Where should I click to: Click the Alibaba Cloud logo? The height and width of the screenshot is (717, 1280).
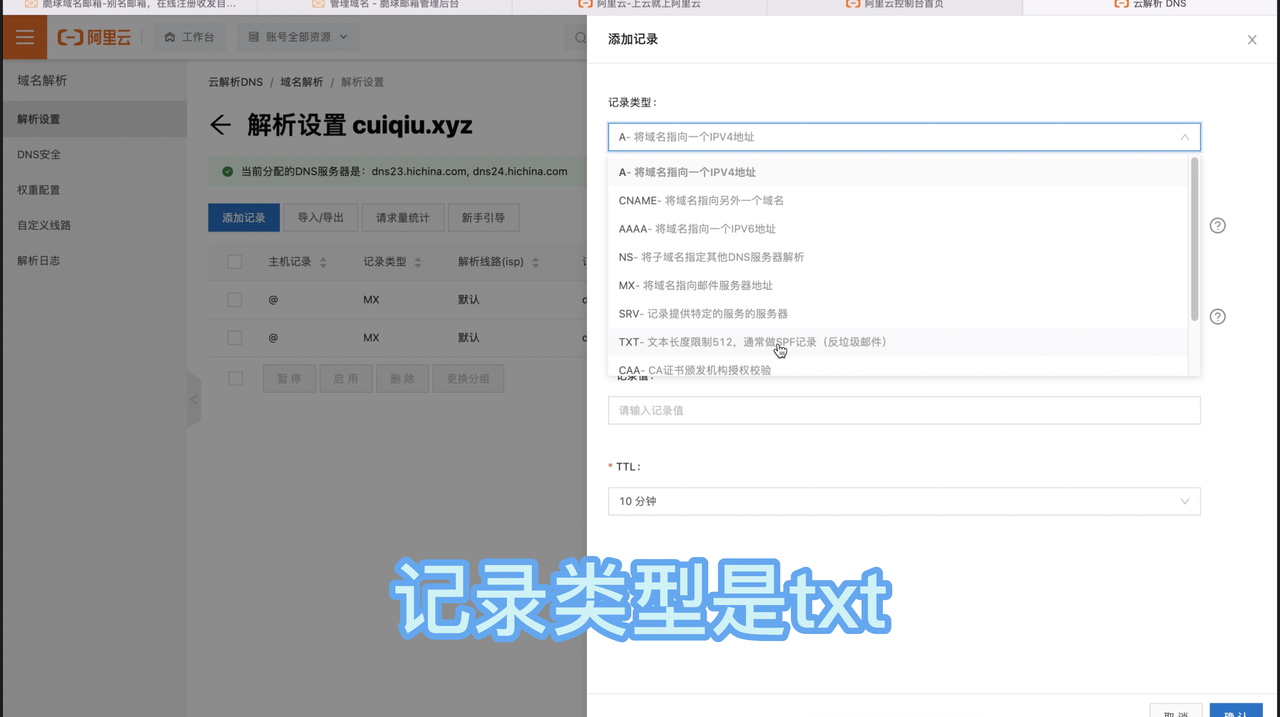[95, 37]
